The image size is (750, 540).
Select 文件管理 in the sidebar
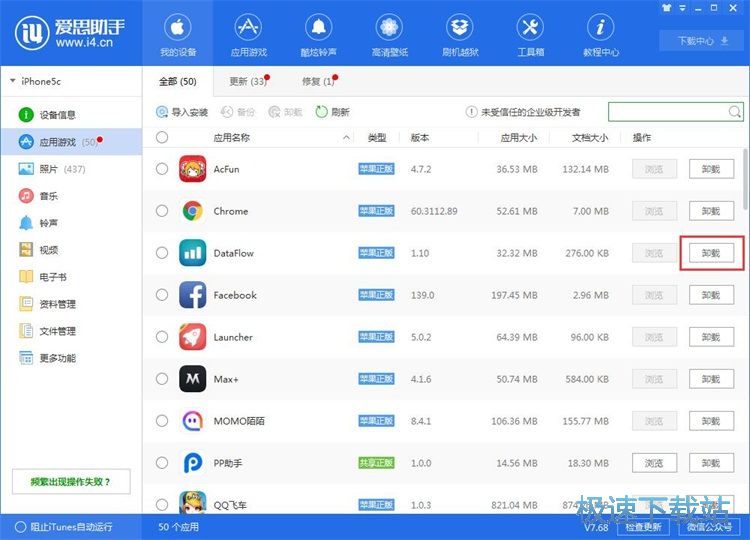pyautogui.click(x=72, y=331)
